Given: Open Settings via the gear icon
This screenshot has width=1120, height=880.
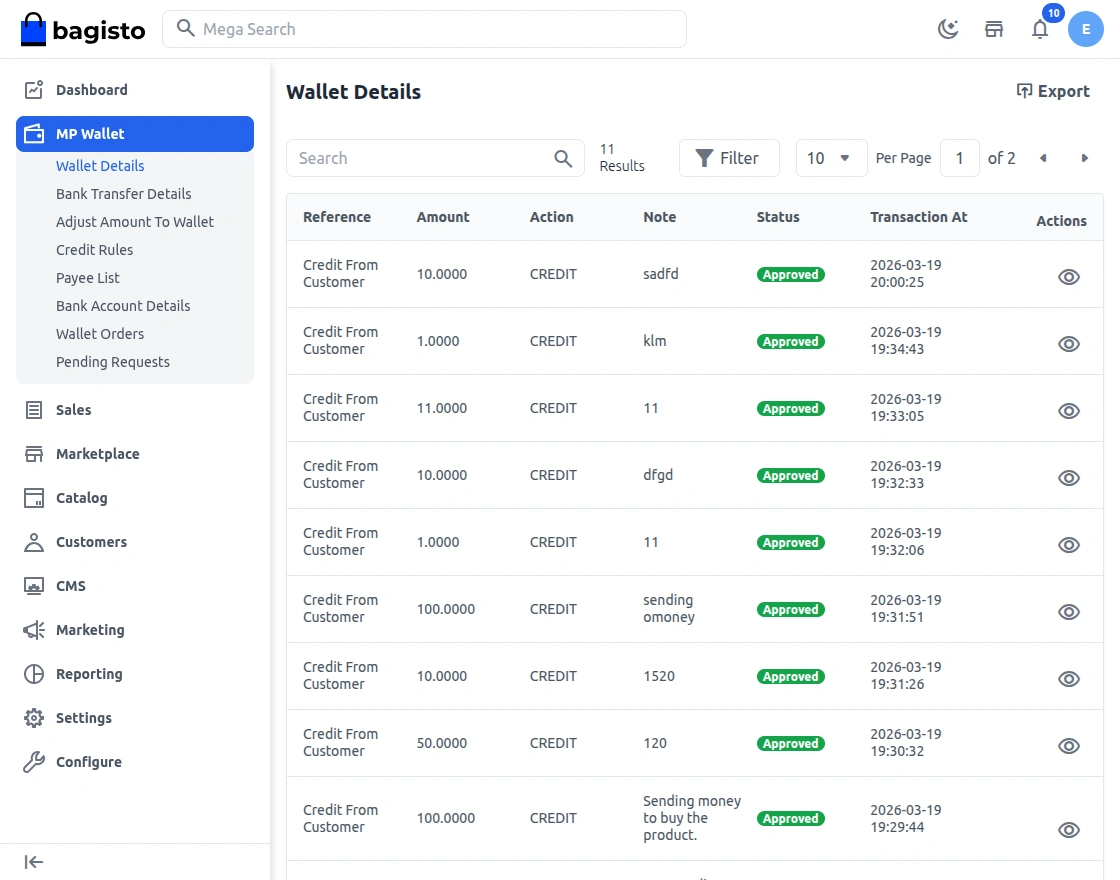Looking at the screenshot, I should point(33,718).
